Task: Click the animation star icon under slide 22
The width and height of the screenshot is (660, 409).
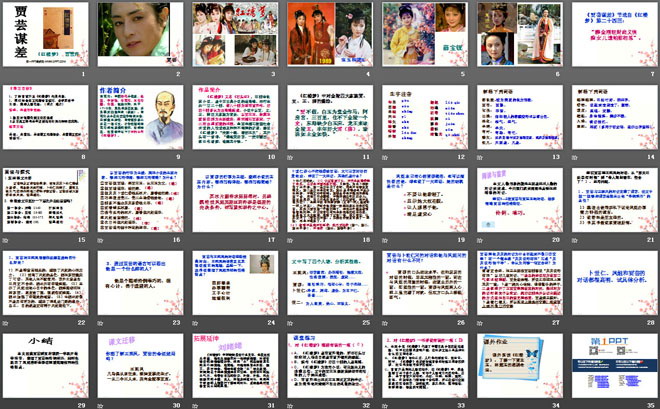Action: pyautogui.click(x=5, y=323)
